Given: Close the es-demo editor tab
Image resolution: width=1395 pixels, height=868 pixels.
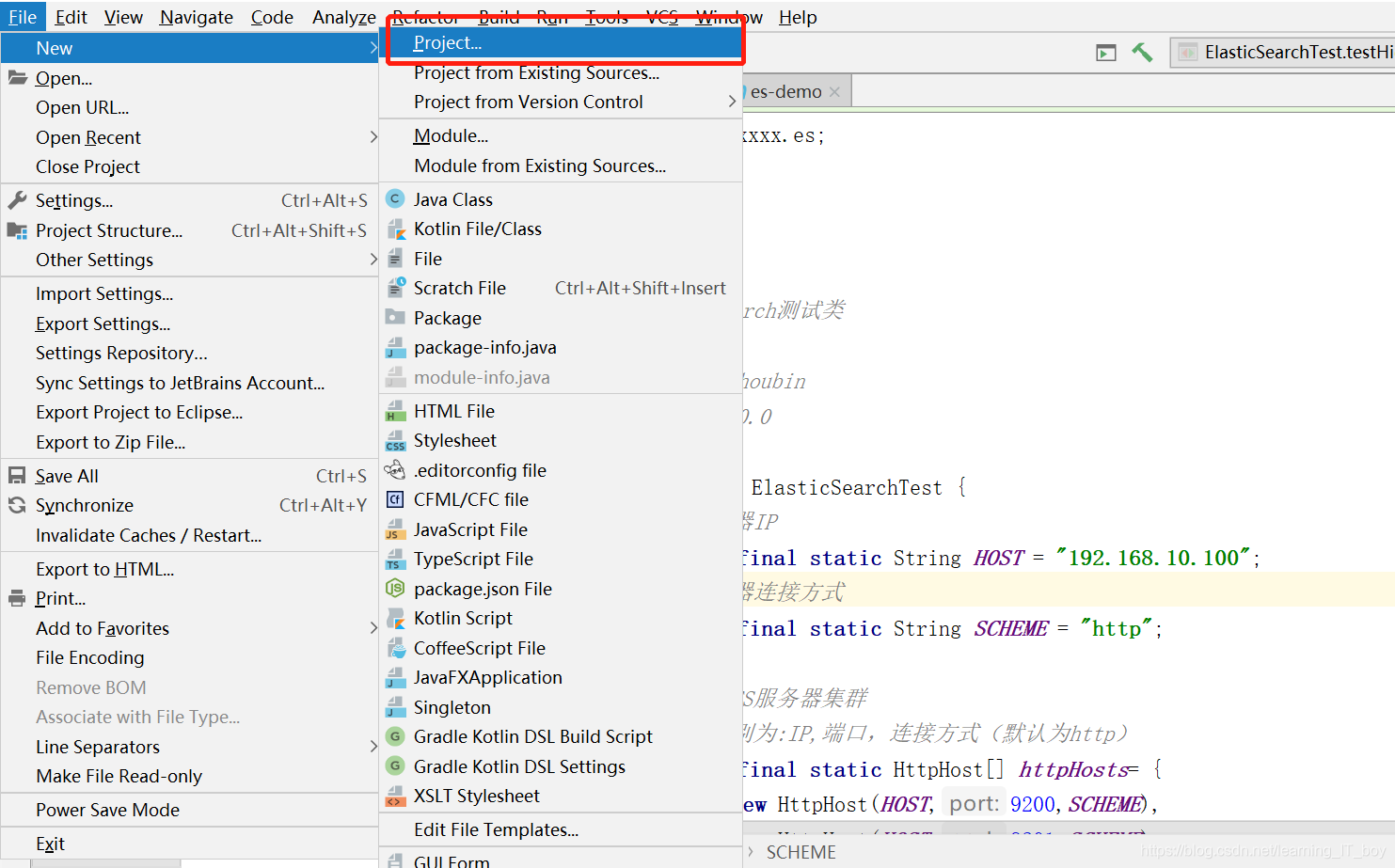Looking at the screenshot, I should coord(834,92).
